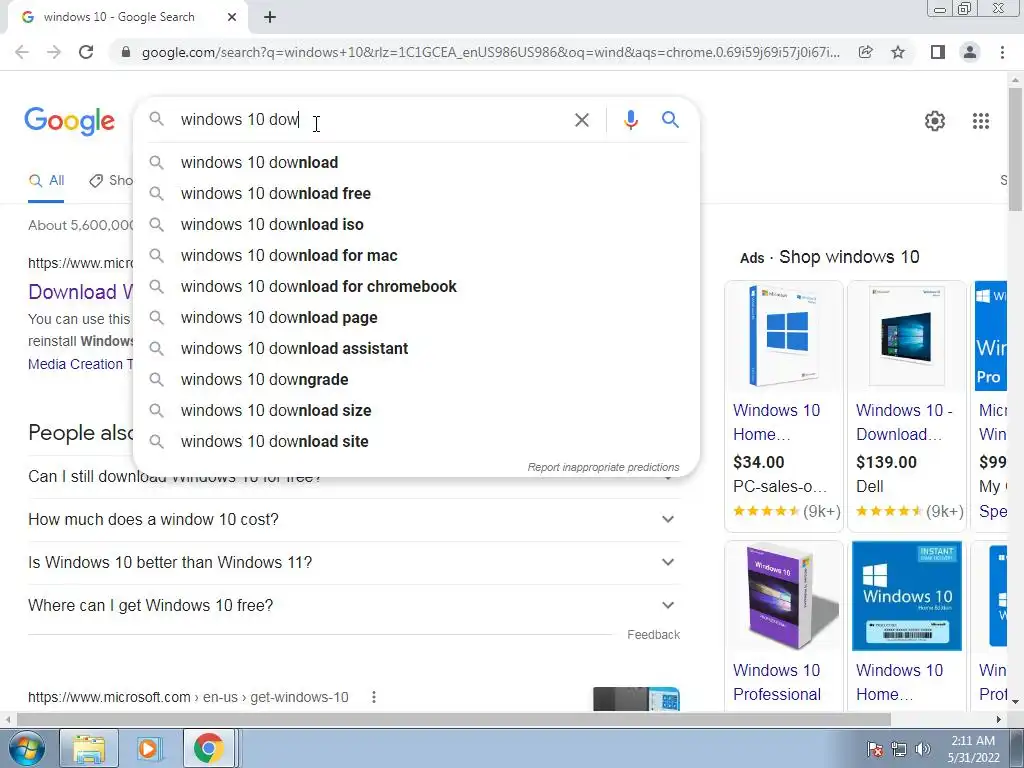This screenshot has height=768, width=1024.
Task: Open the Chrome three-dot menu
Action: coord(1002,52)
